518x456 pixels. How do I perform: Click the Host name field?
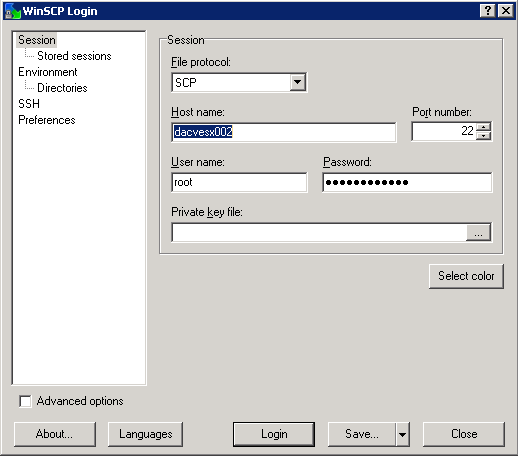coord(284,132)
